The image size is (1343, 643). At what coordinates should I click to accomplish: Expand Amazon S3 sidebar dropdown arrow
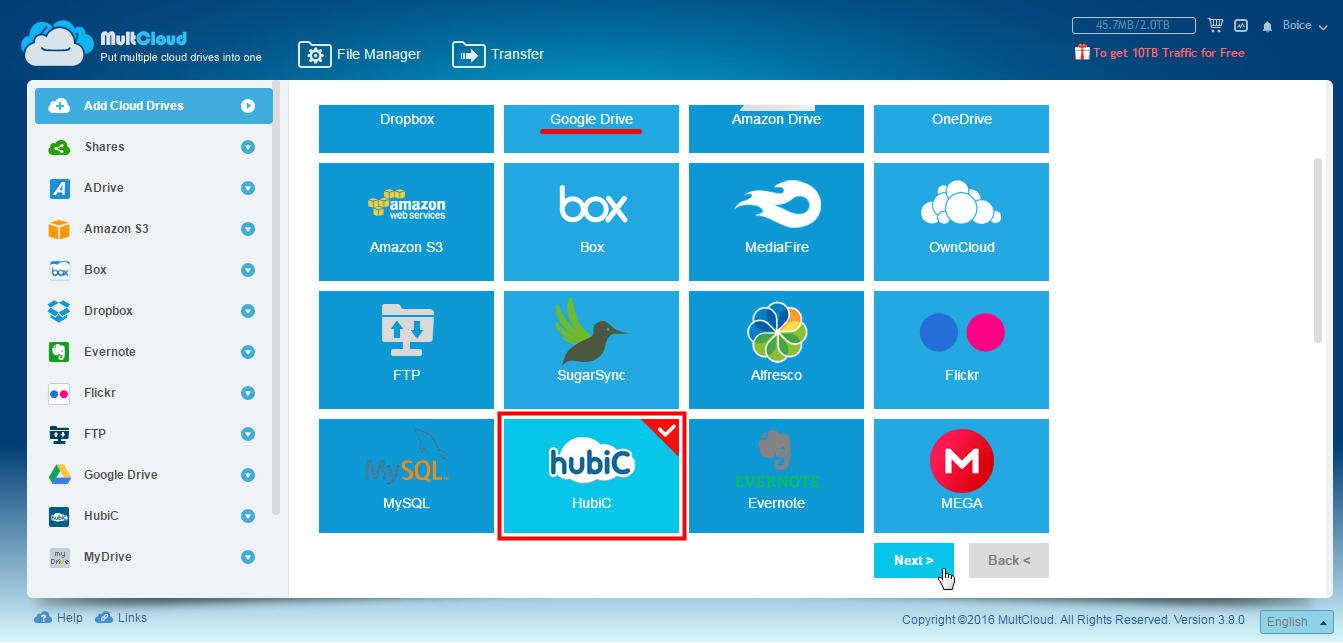[248, 229]
